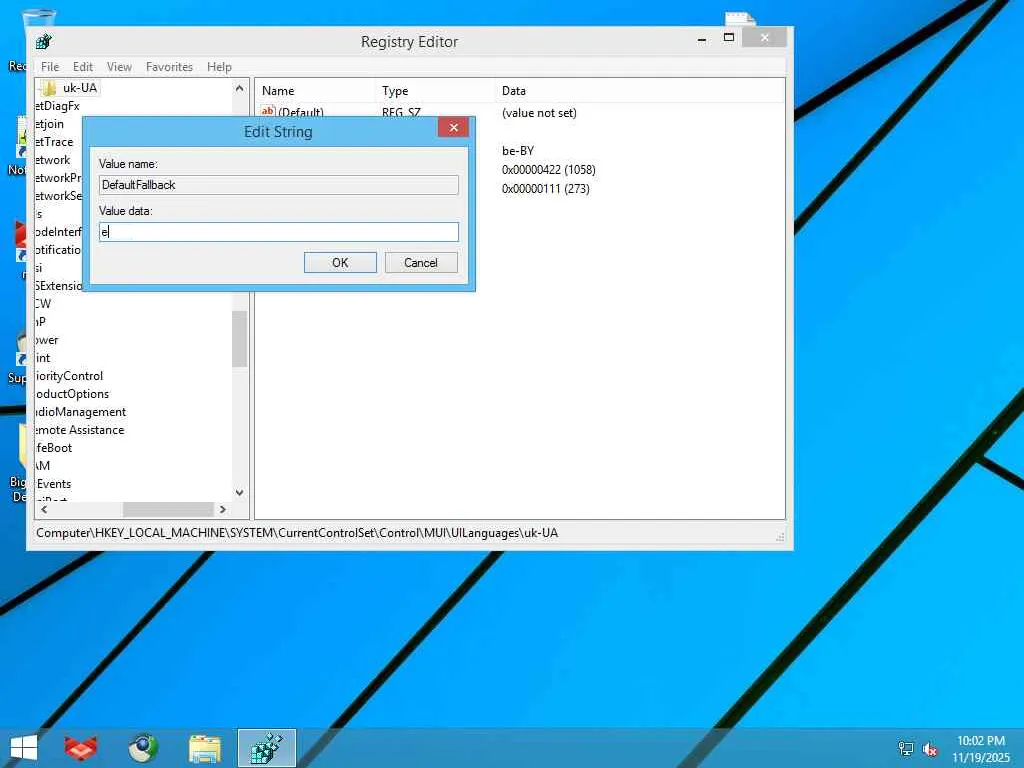Screen dimensions: 1024x768
Task: Select the Remote Assistance tree key
Action: tap(80, 430)
